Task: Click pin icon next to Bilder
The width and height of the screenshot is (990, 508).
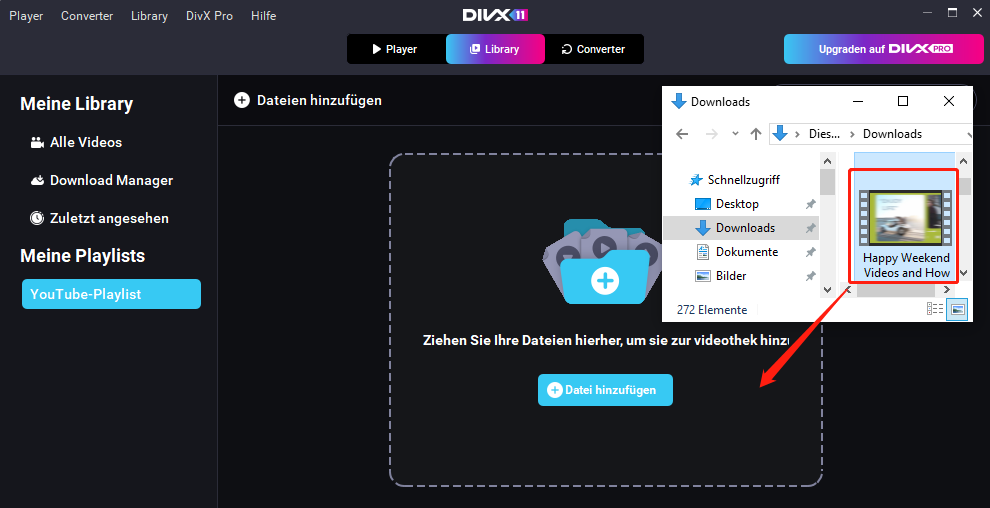Action: pos(810,276)
